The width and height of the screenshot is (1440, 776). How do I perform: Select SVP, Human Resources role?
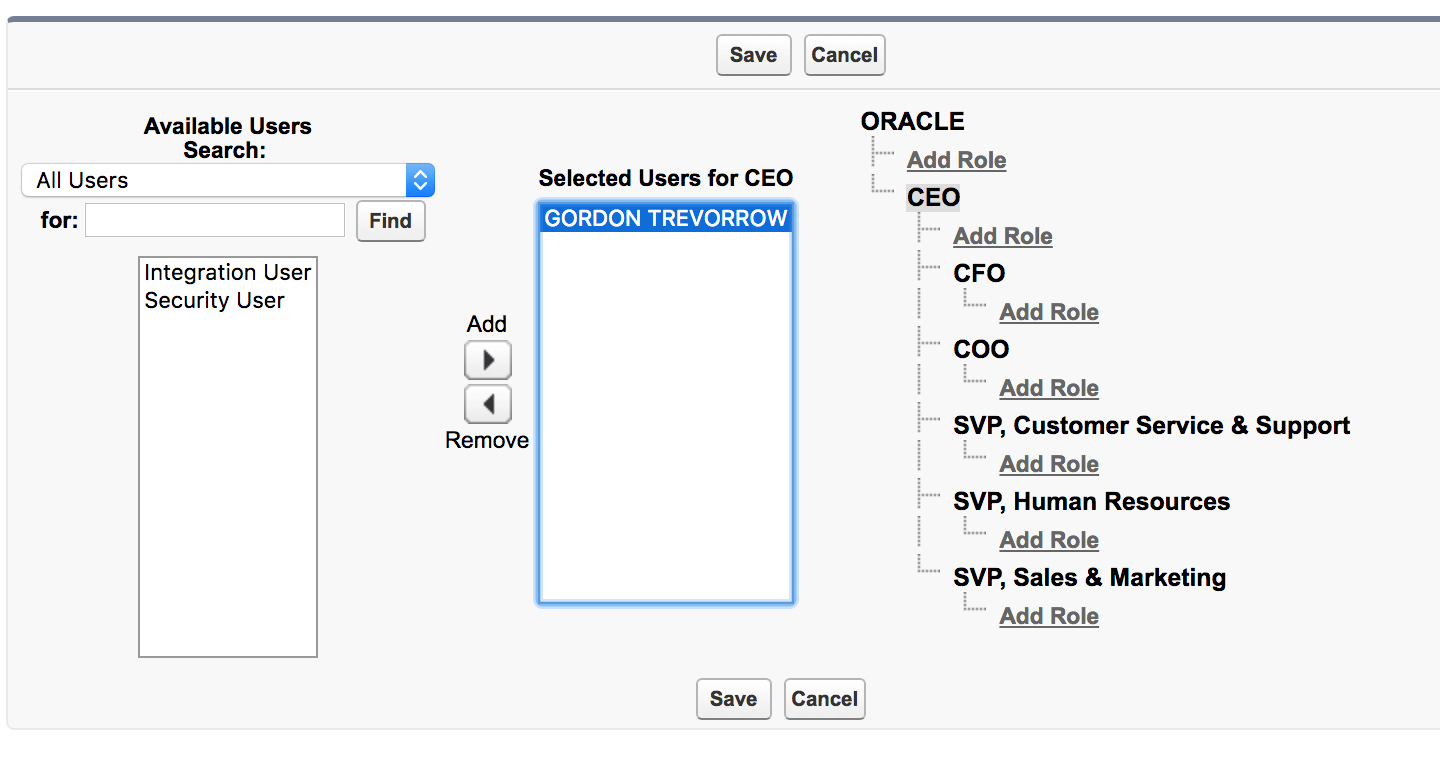point(1091,502)
